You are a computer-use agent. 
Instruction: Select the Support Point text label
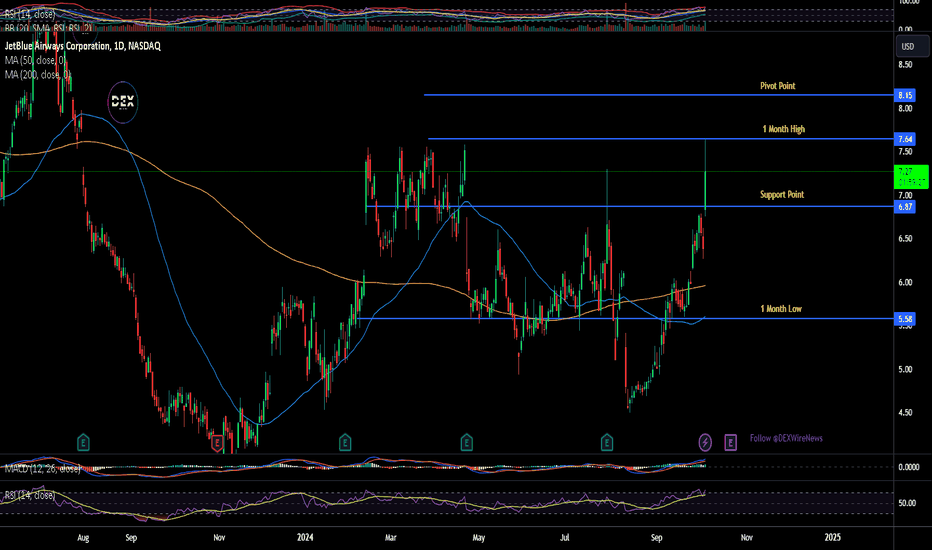[782, 194]
